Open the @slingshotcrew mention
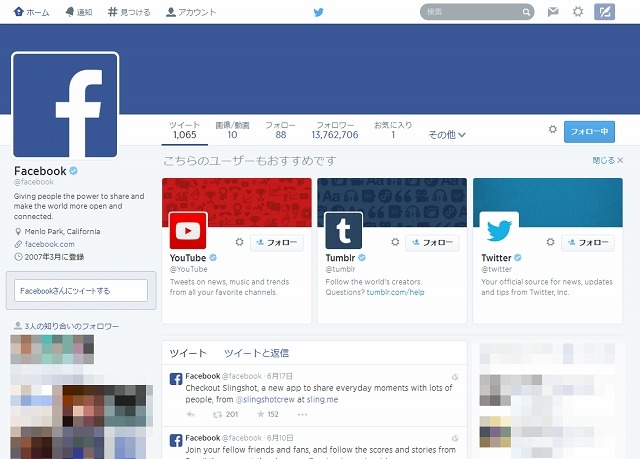640x459 pixels. 265,399
